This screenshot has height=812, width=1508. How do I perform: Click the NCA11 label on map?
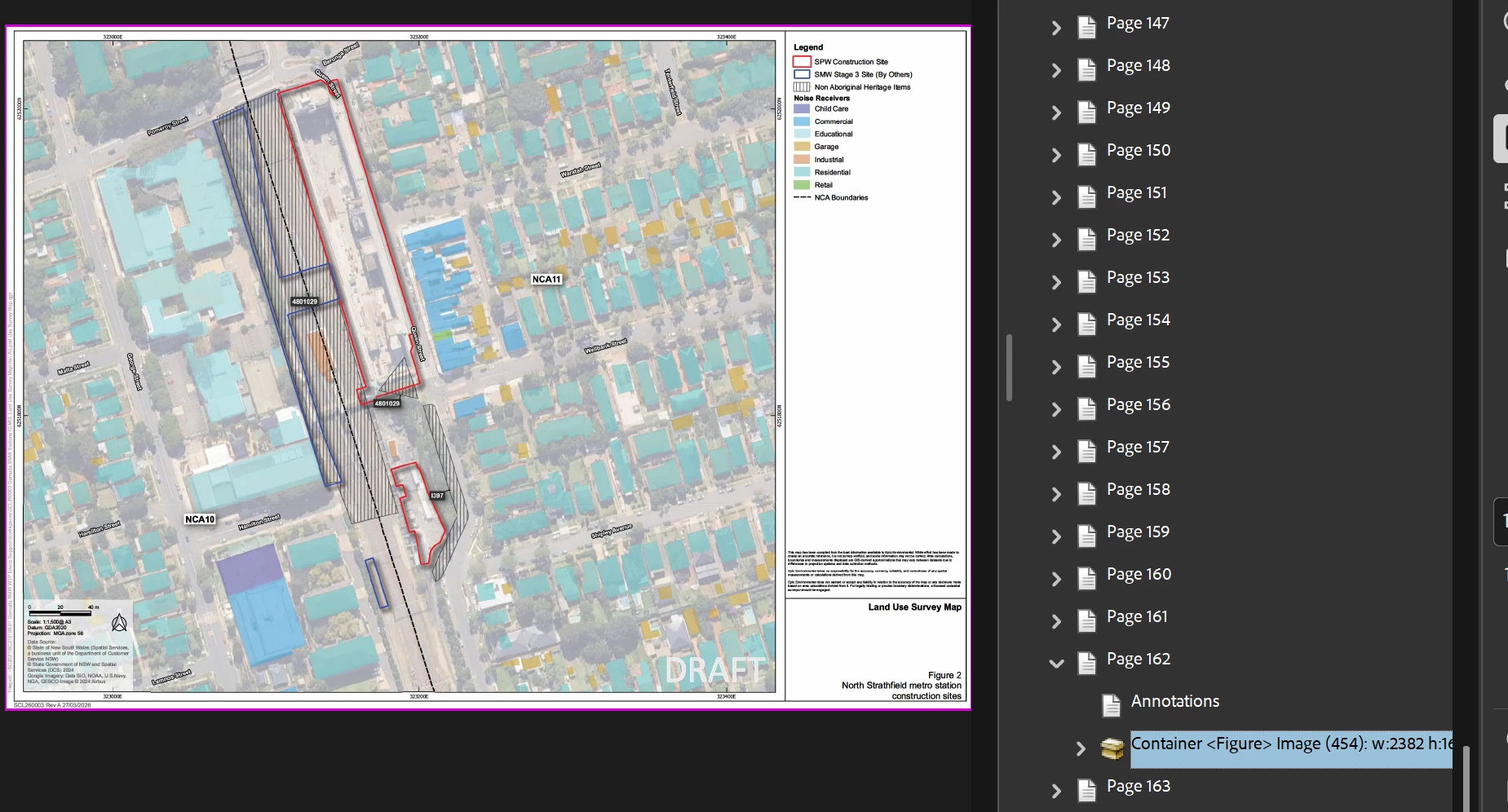(546, 279)
